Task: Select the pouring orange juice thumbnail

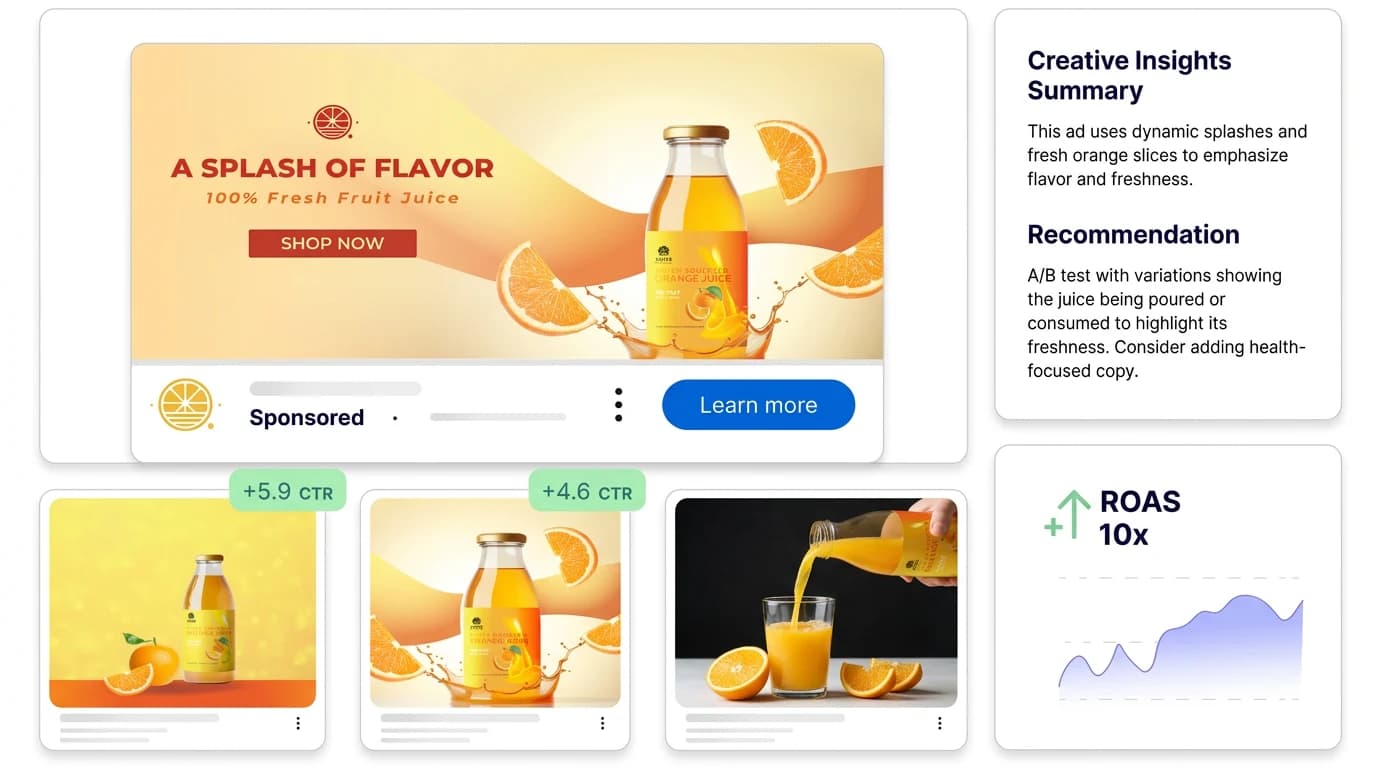Action: [816, 600]
